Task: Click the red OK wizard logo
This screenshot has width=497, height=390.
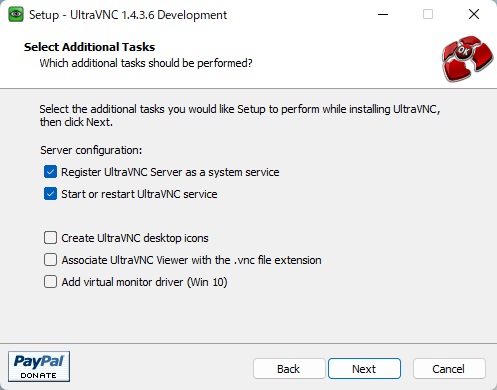Action: (467, 58)
